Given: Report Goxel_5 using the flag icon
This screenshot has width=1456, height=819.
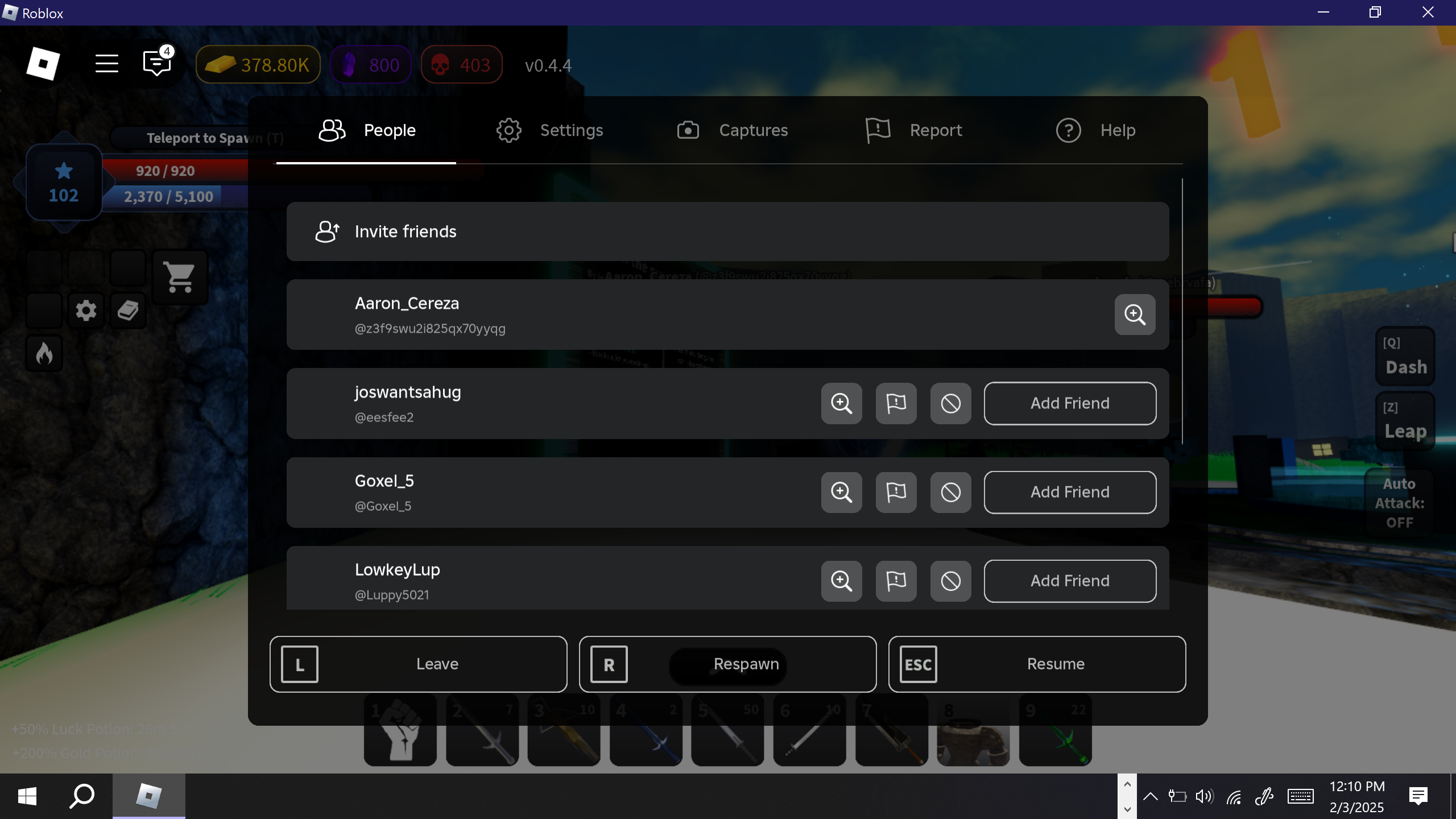Looking at the screenshot, I should pos(896,492).
